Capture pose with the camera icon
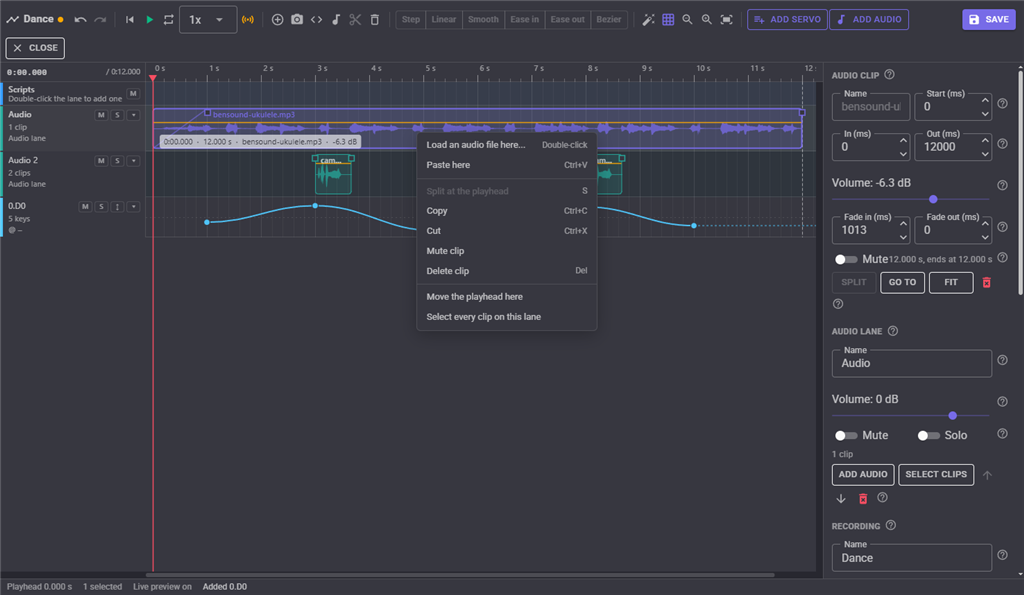 click(x=297, y=20)
